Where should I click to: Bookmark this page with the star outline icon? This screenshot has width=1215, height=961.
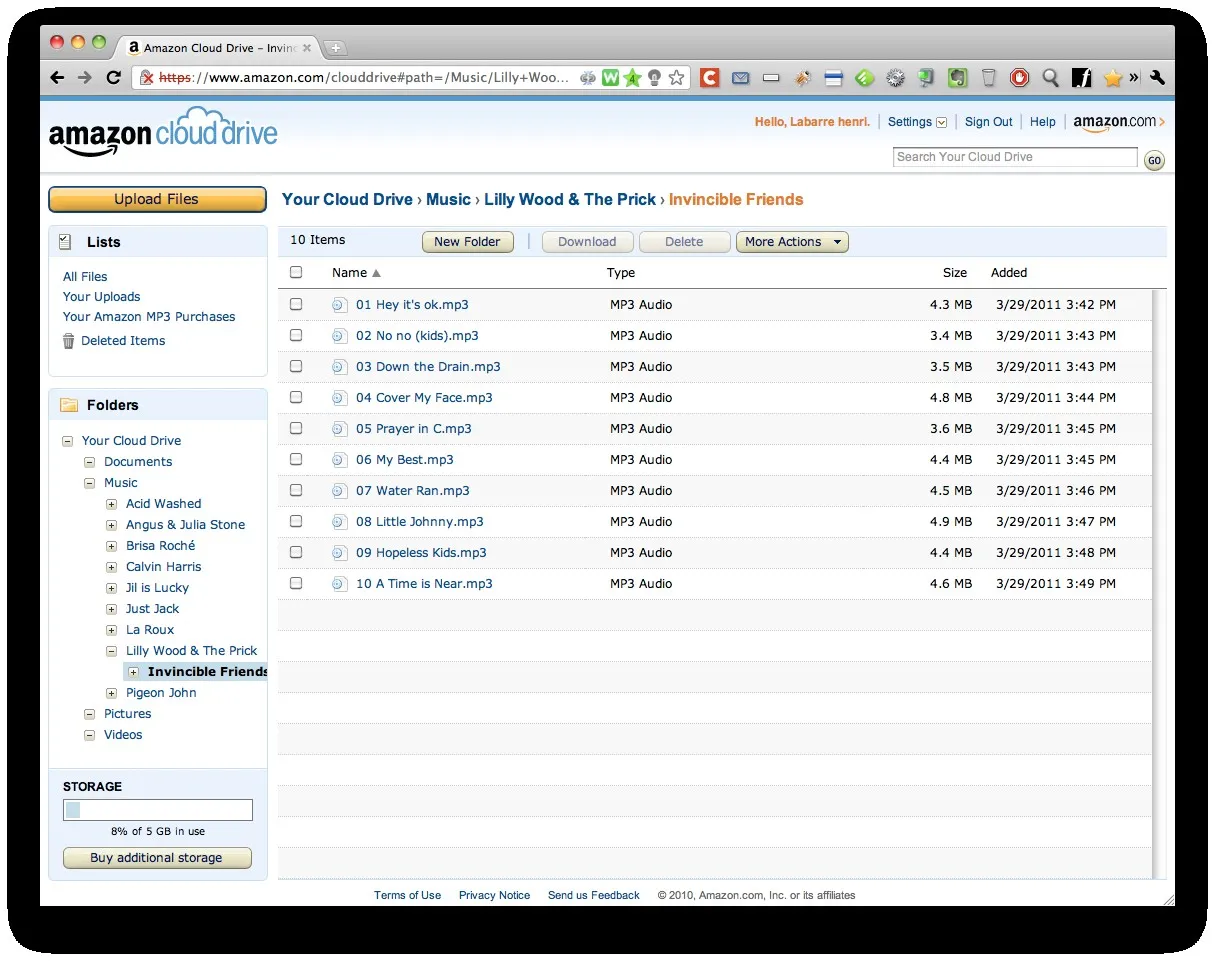677,77
